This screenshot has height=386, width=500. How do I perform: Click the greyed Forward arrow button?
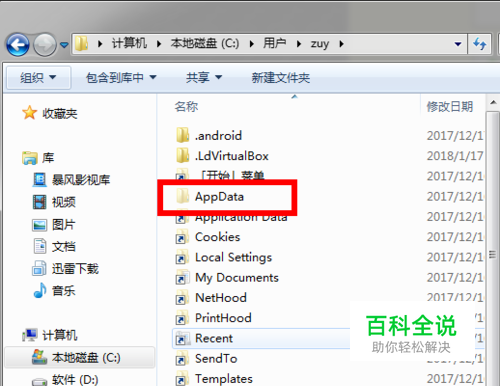(45, 44)
